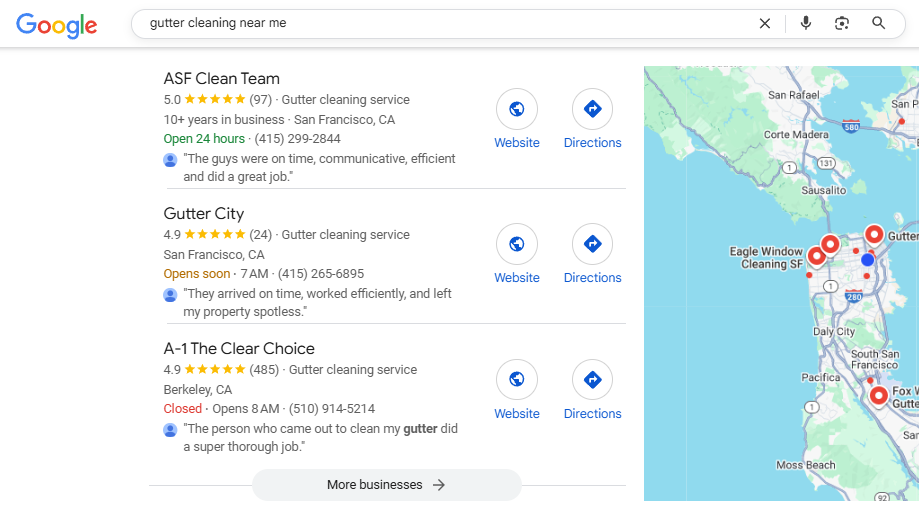This screenshot has width=919, height=523.
Task: Click the search box with gutter query
Action: pos(440,23)
